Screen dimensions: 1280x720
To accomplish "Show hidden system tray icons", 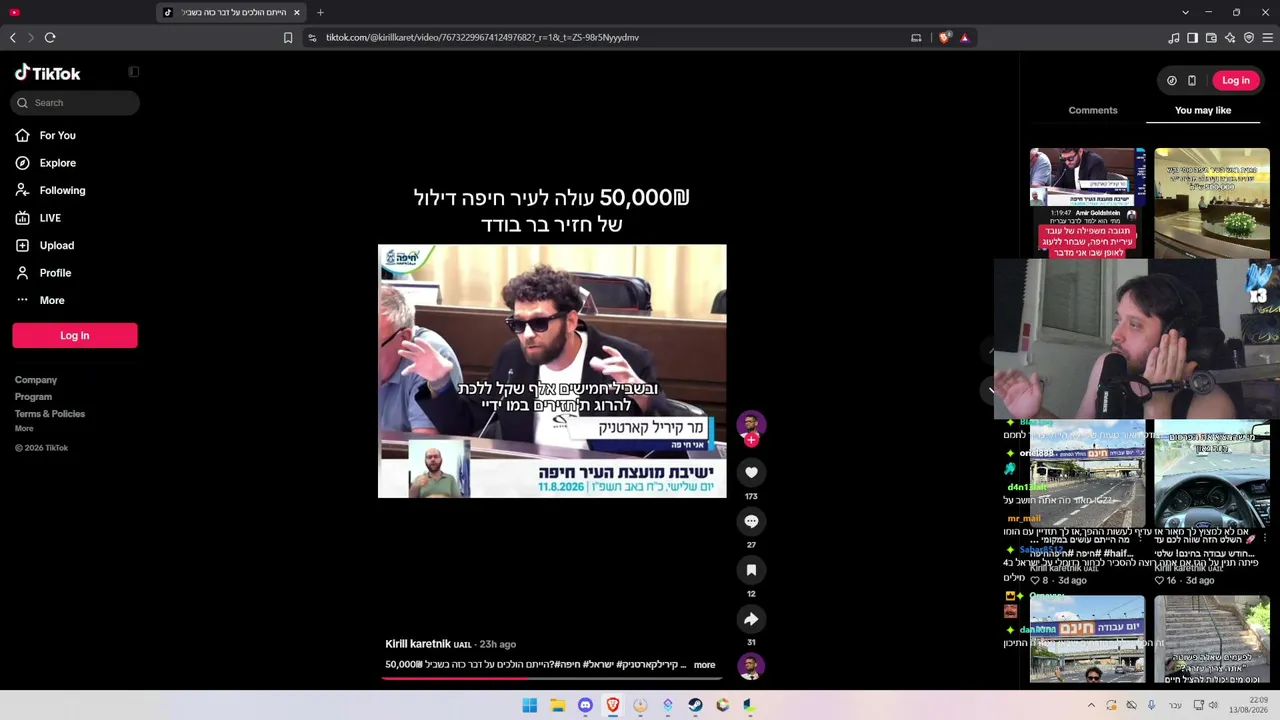I will click(x=1091, y=705).
